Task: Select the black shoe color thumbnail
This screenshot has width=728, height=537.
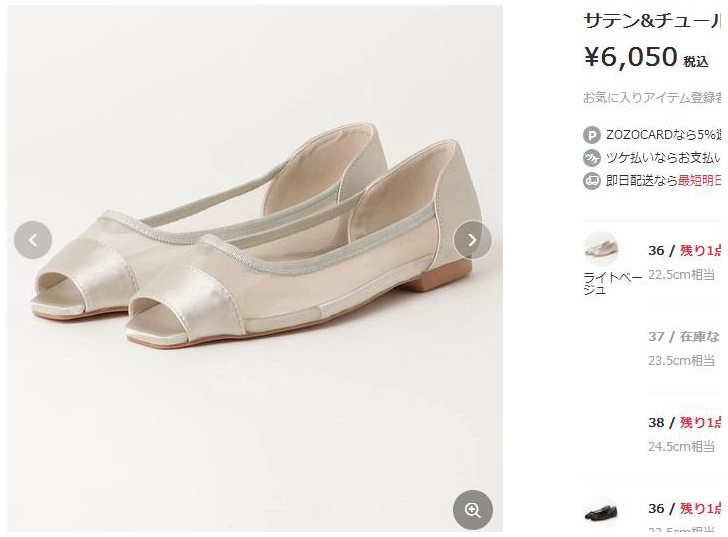Action: 601,512
